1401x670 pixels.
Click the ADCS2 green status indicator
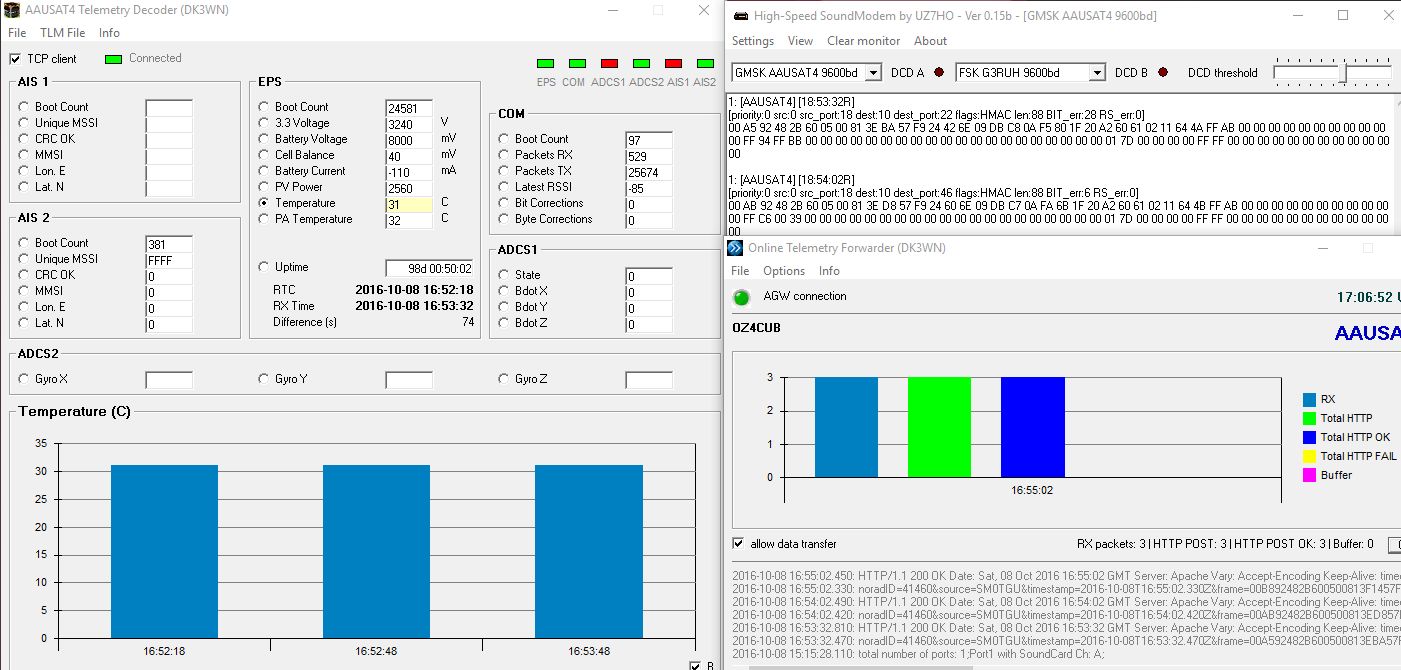[x=641, y=64]
